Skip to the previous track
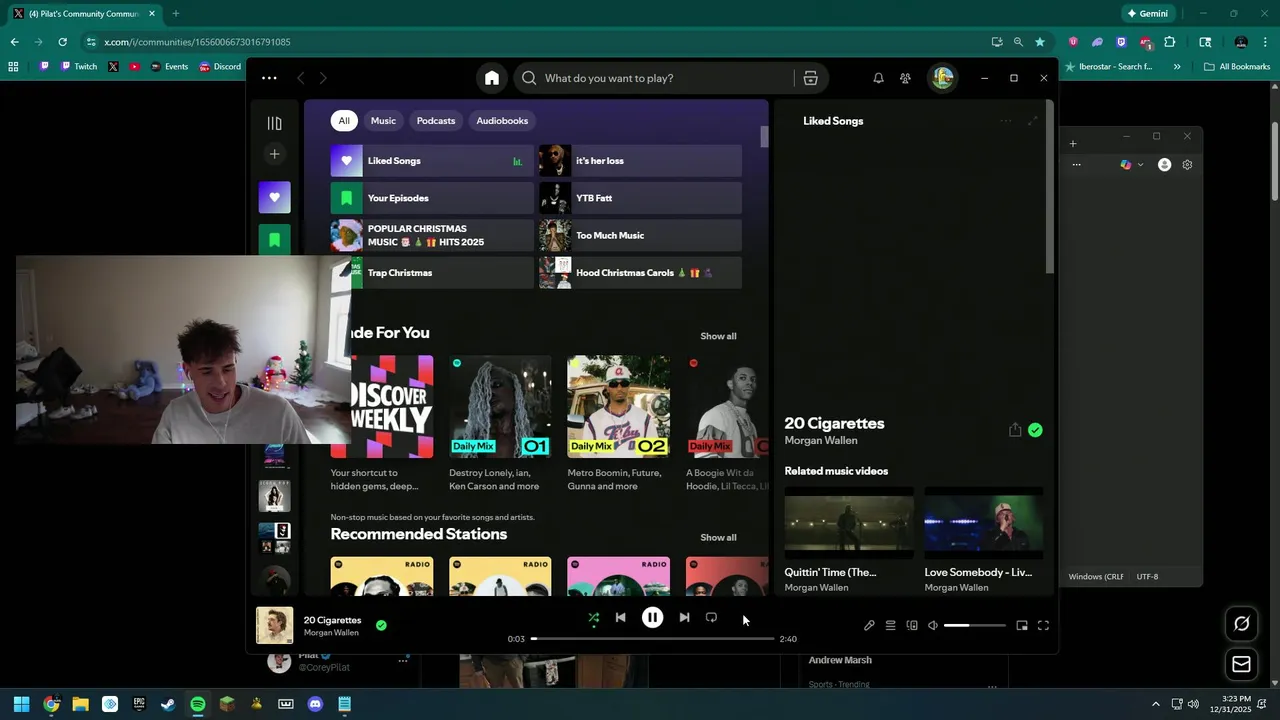Image resolution: width=1280 pixels, height=720 pixels. coord(620,618)
